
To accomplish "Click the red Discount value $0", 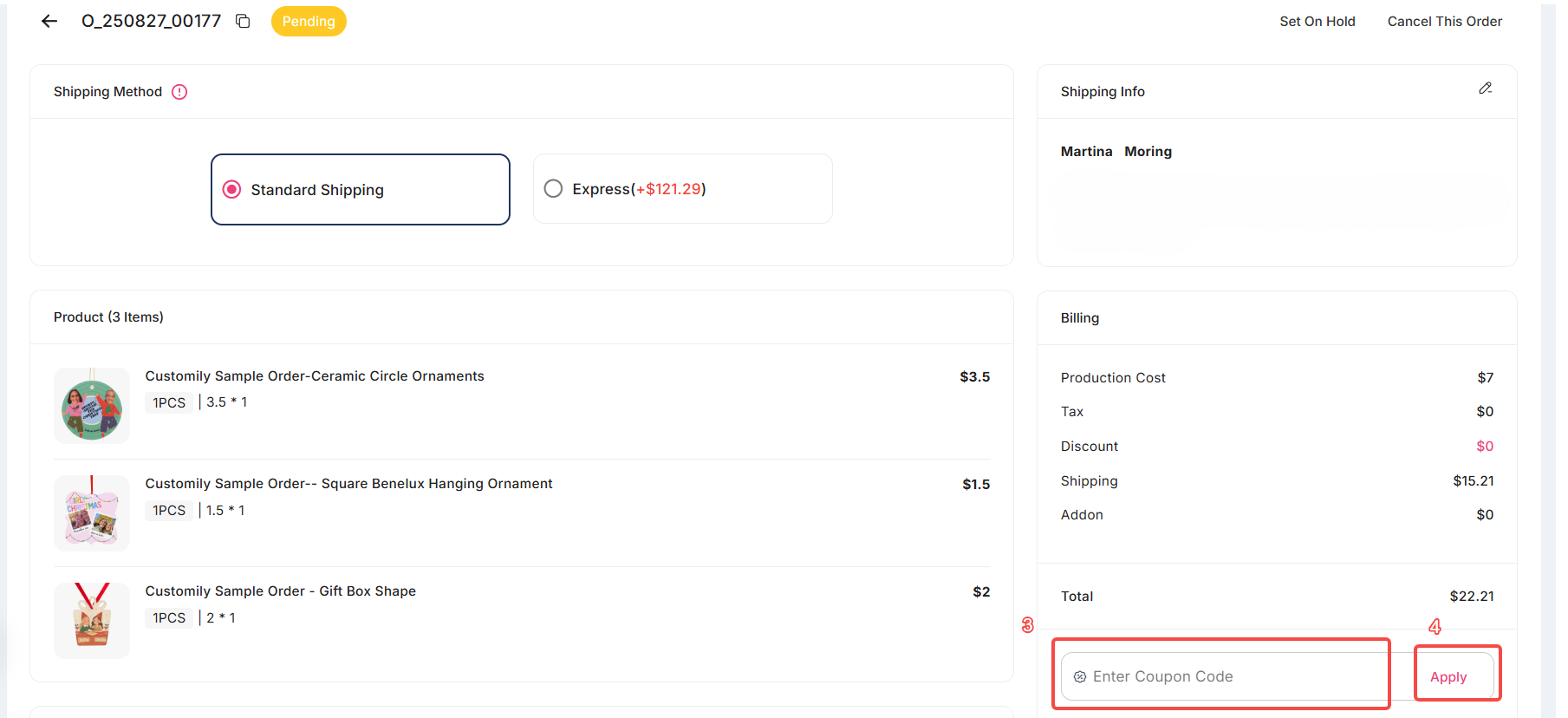I will click(1485, 447).
